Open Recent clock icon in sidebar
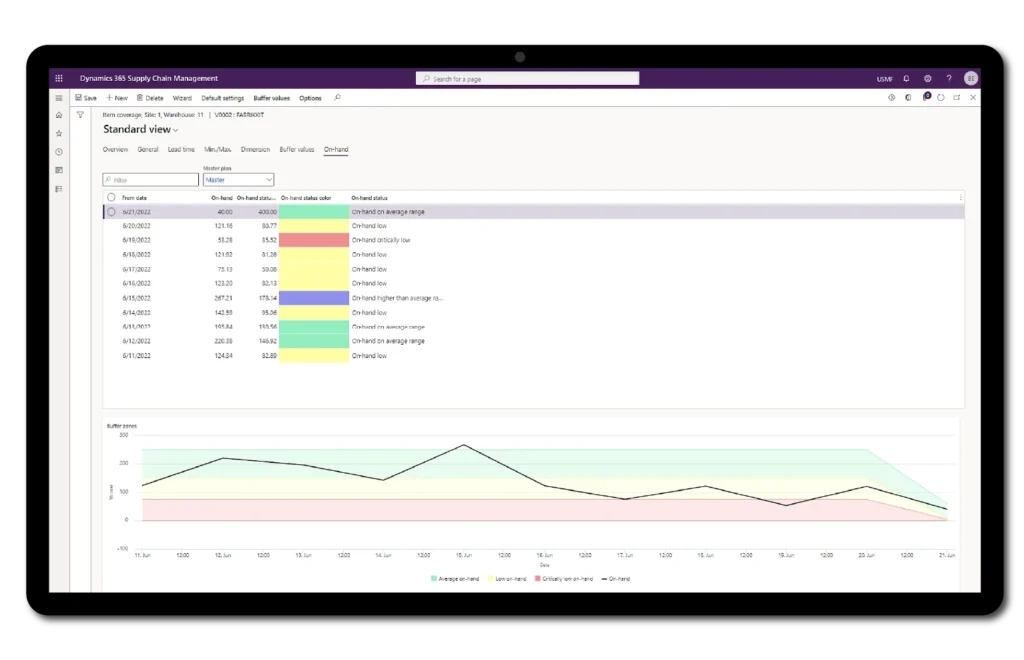Image resolution: width=1024 pixels, height=660 pixels. 59,152
